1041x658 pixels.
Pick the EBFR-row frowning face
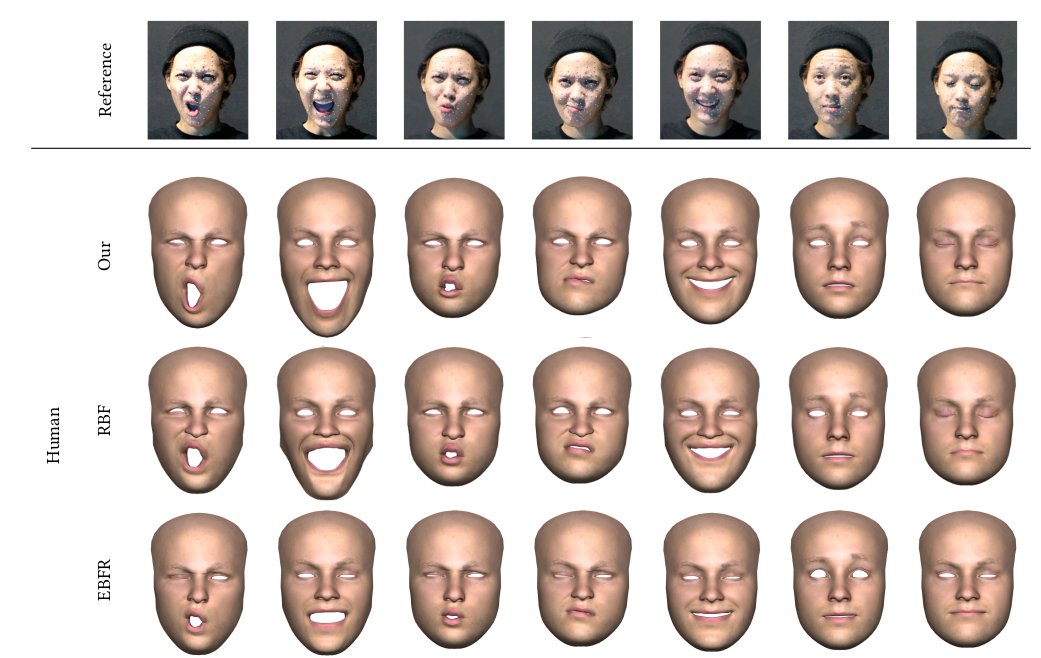click(x=583, y=579)
